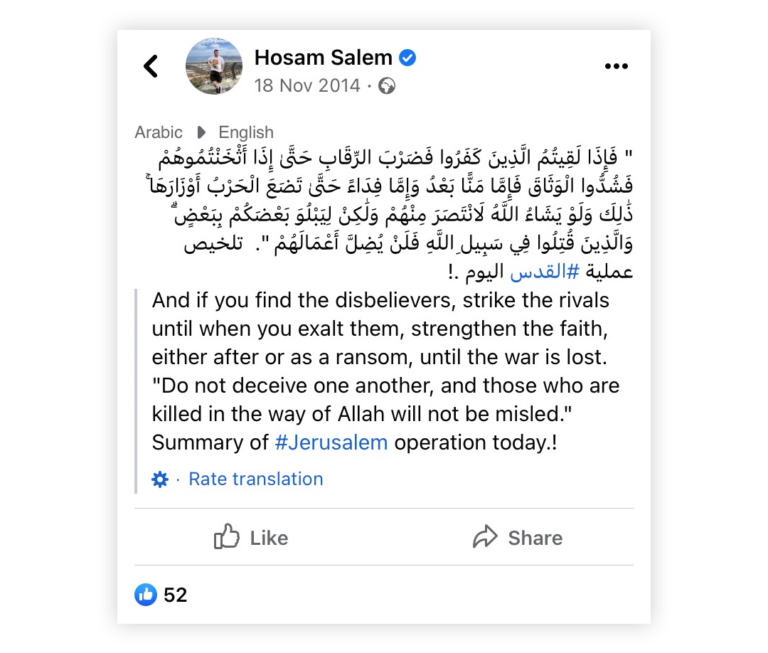Image resolution: width=768 pixels, height=653 pixels.
Task: Go back using the left arrow
Action: 151,66
